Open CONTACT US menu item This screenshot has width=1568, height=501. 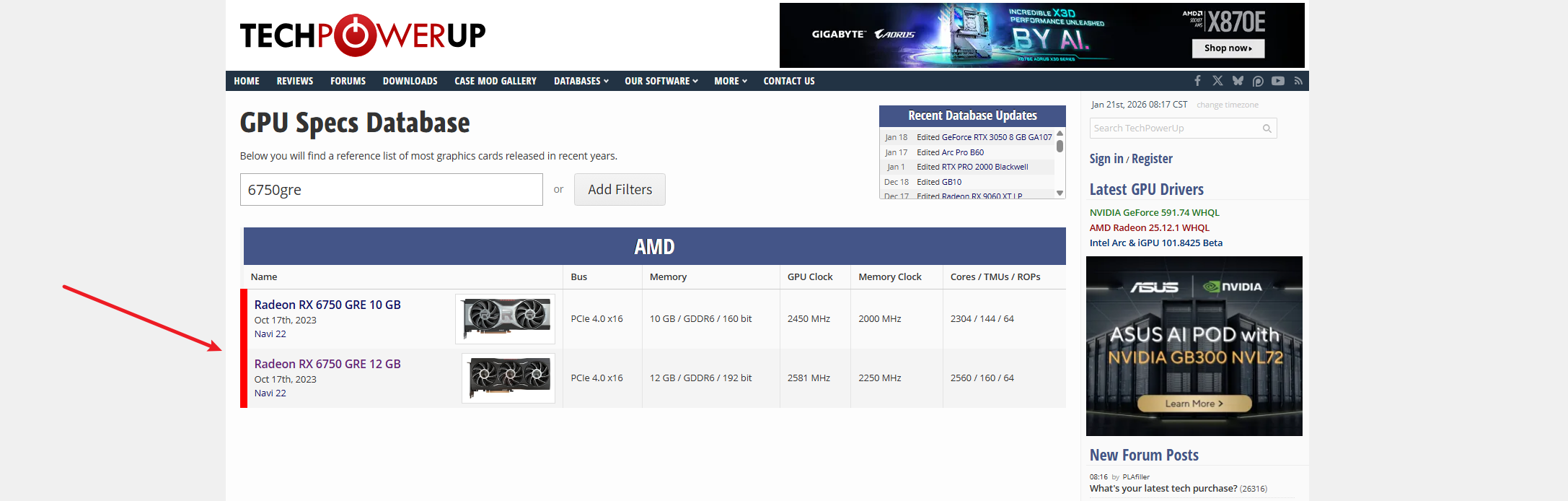coord(789,81)
